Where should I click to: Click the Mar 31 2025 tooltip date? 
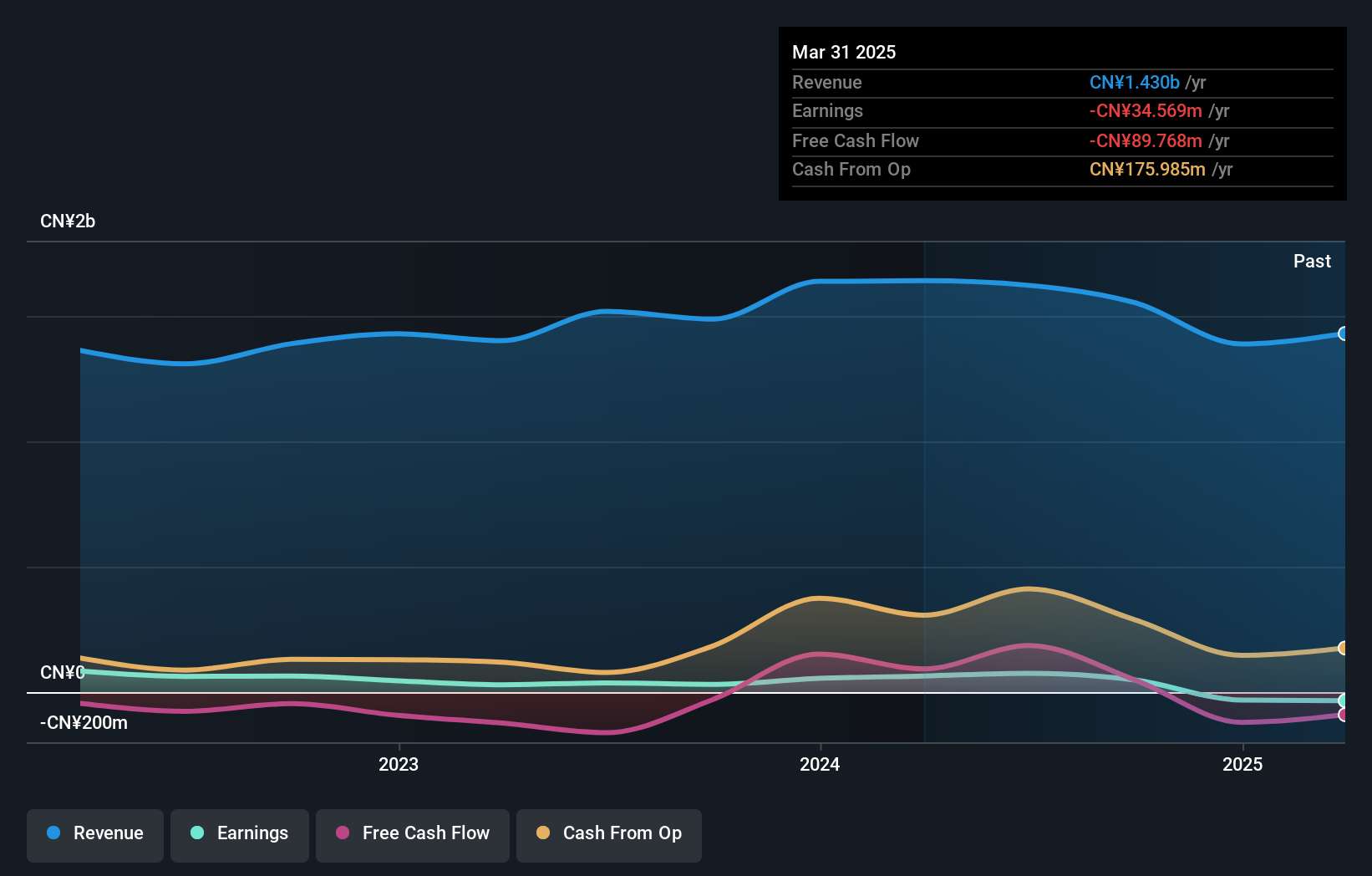click(x=844, y=53)
